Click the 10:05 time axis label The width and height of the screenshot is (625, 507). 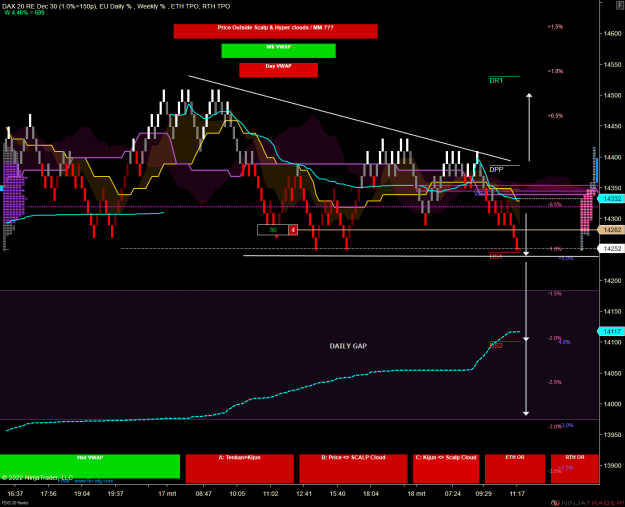pyautogui.click(x=237, y=494)
